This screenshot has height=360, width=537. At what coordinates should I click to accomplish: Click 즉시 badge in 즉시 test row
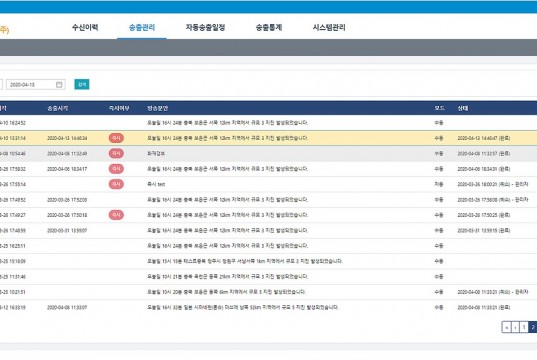coord(116,184)
